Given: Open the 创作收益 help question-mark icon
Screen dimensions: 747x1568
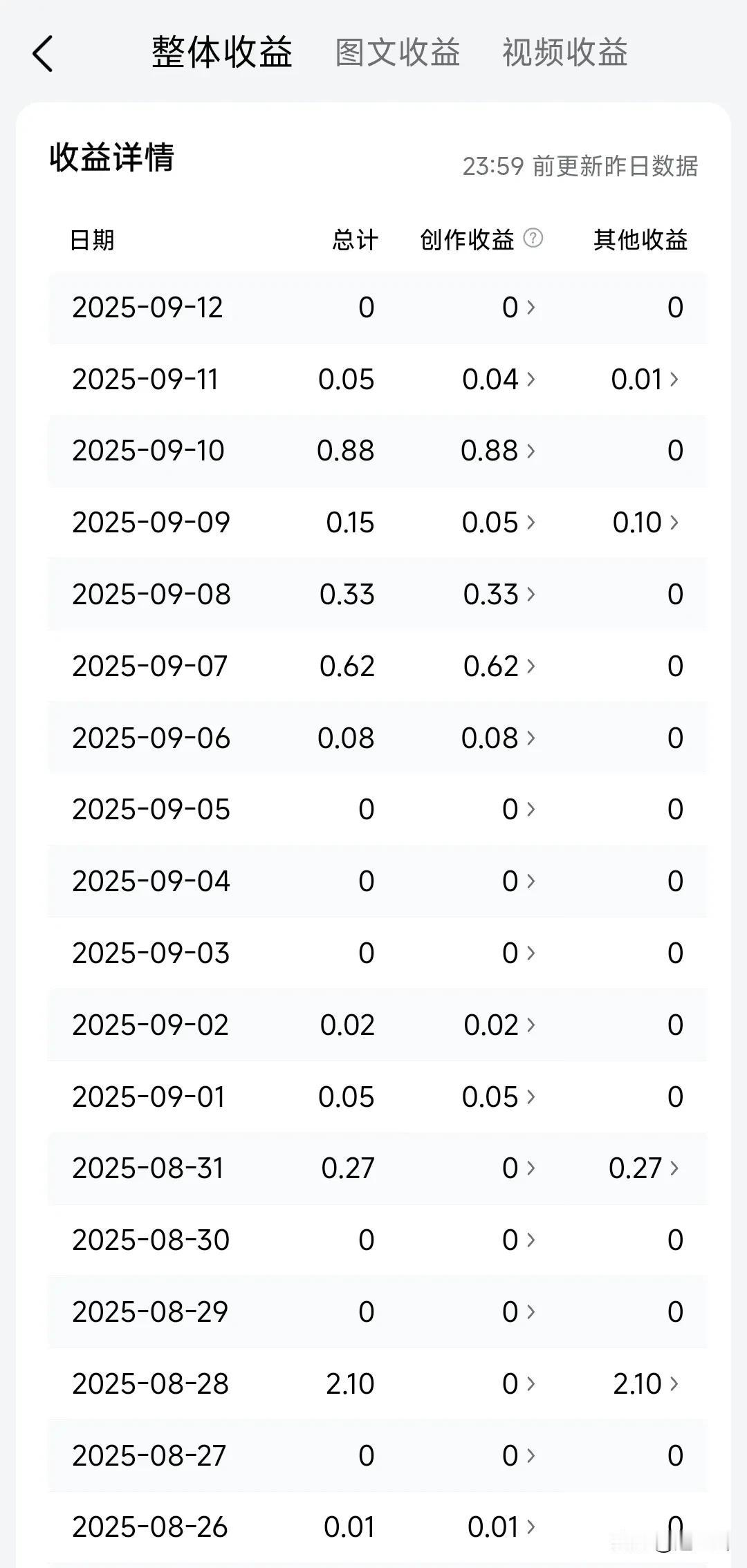Looking at the screenshot, I should [533, 239].
